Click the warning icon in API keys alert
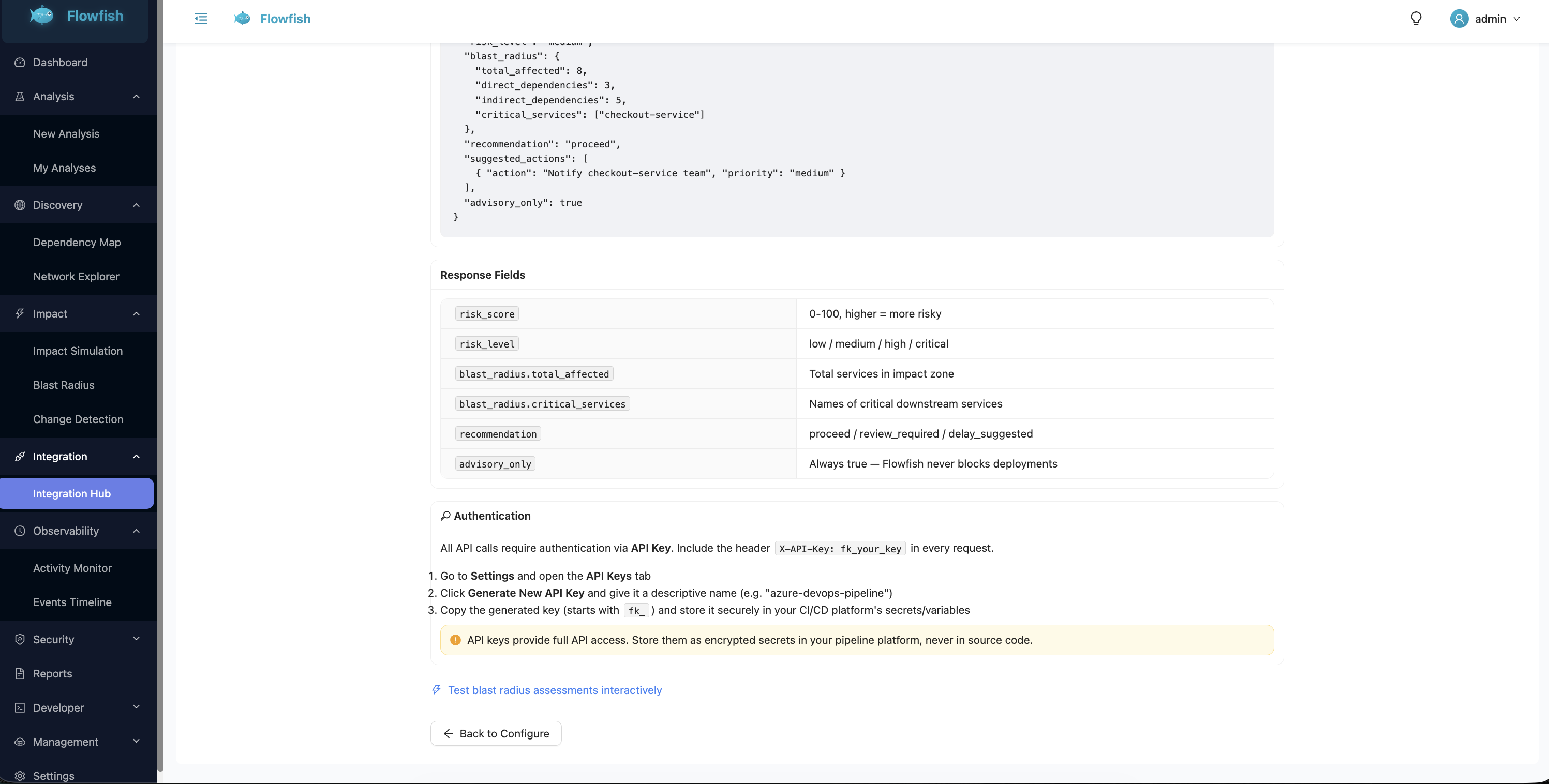Screen dimensions: 1549x784 click(455, 640)
